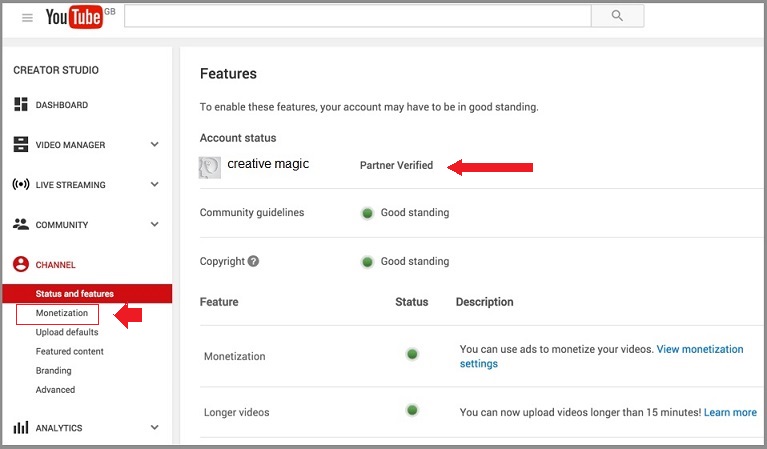The width and height of the screenshot is (767, 449).
Task: Open the Video Manager section
Action: tap(70, 145)
